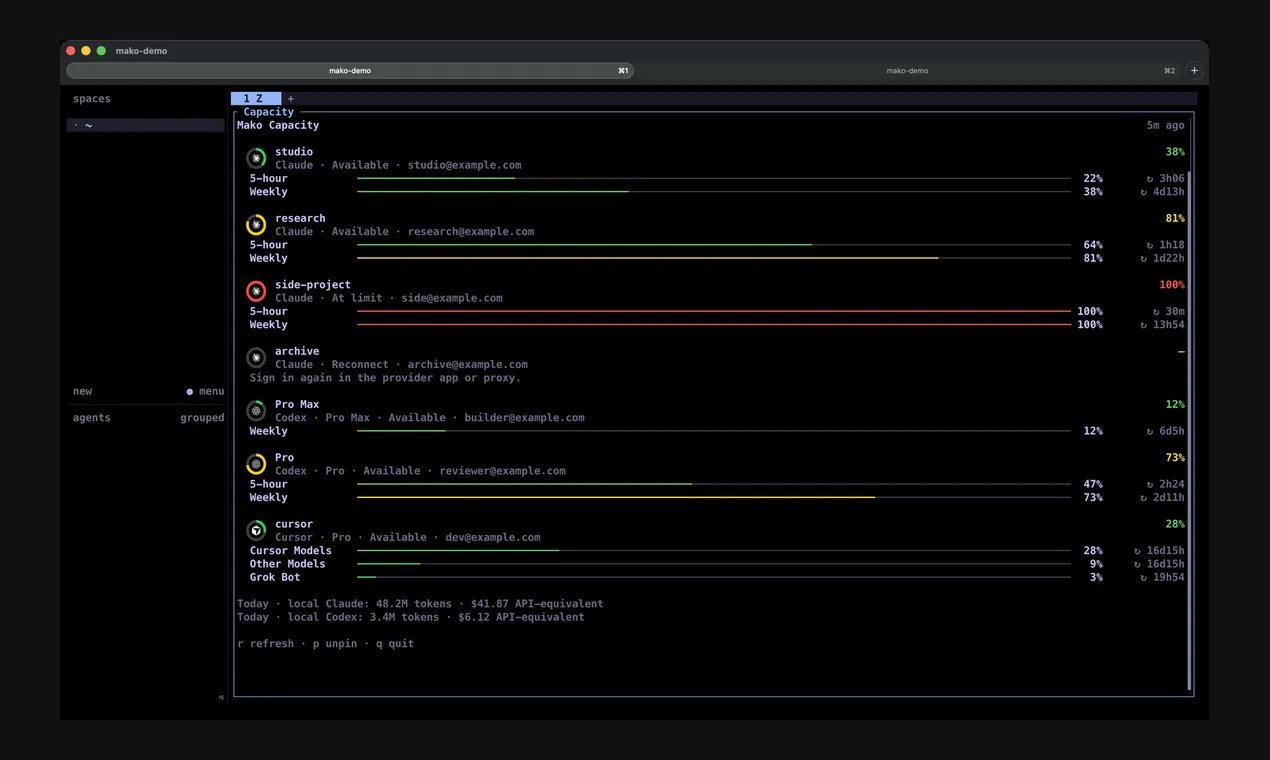Viewport: 1270px width, 760px height.
Task: Click the 13h54 reset time
Action: coord(1169,324)
